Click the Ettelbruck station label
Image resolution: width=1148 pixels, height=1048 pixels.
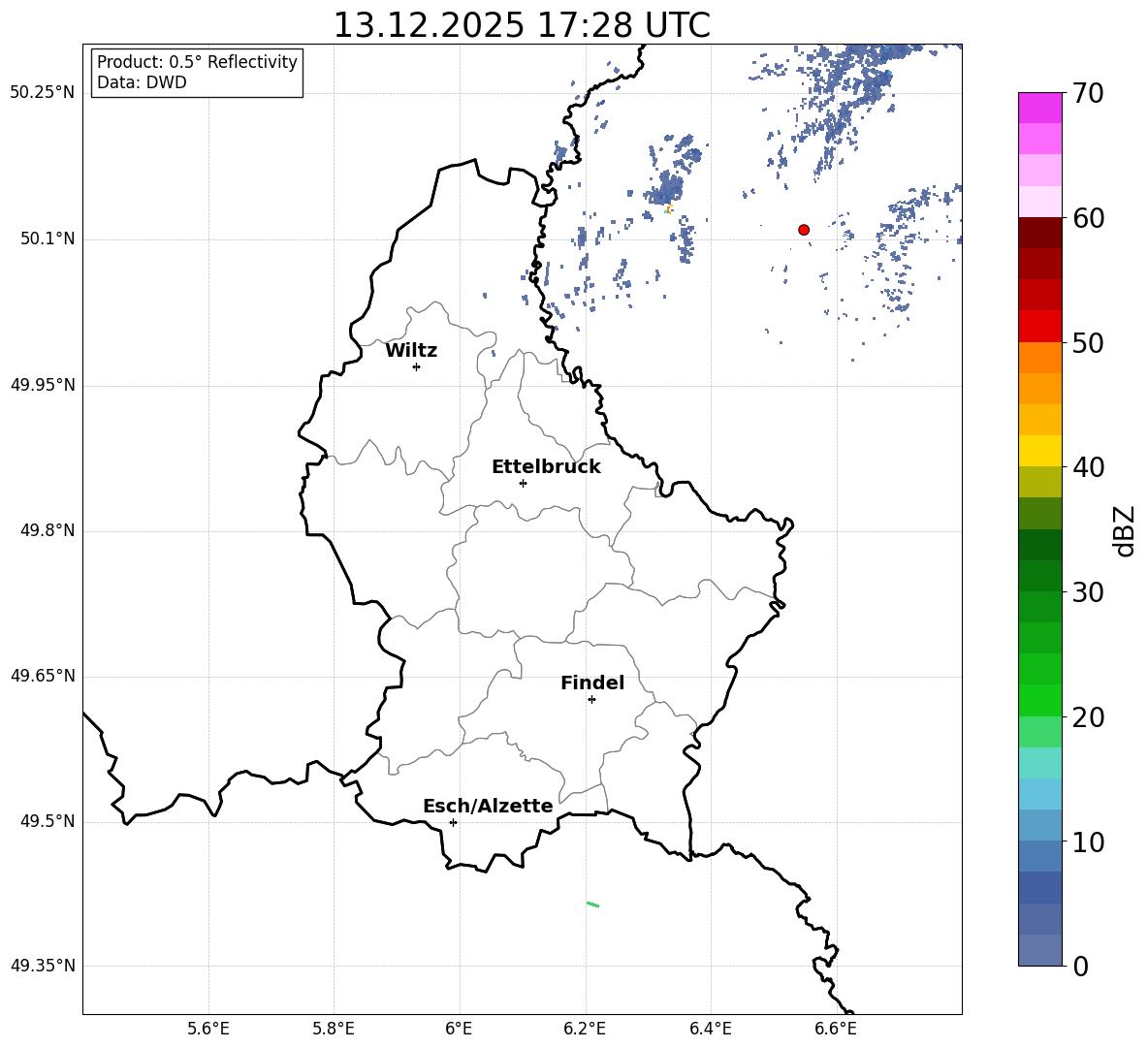pos(546,467)
